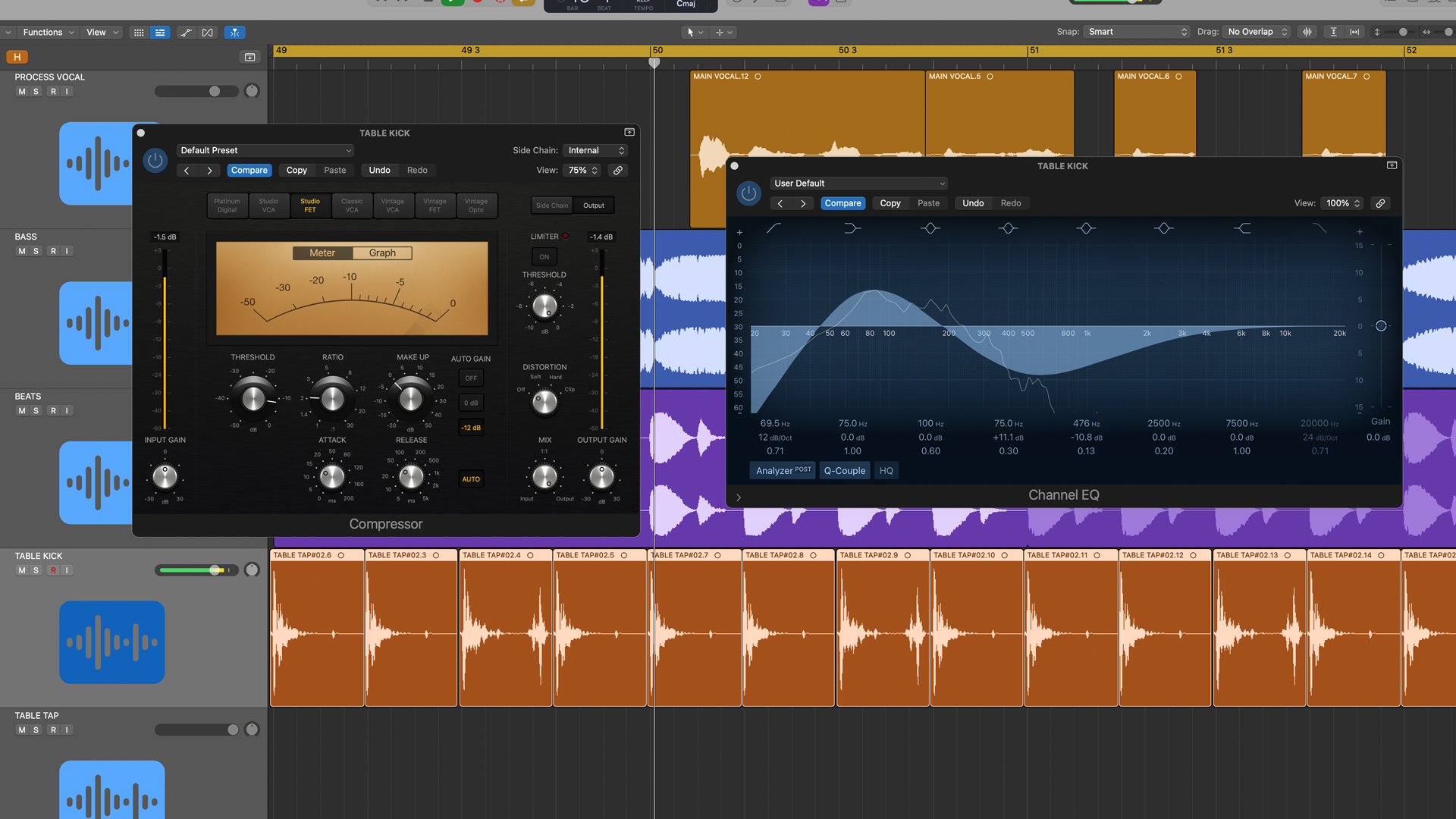Toggle the Compressor plugin power button
1456x819 pixels.
coord(155,161)
